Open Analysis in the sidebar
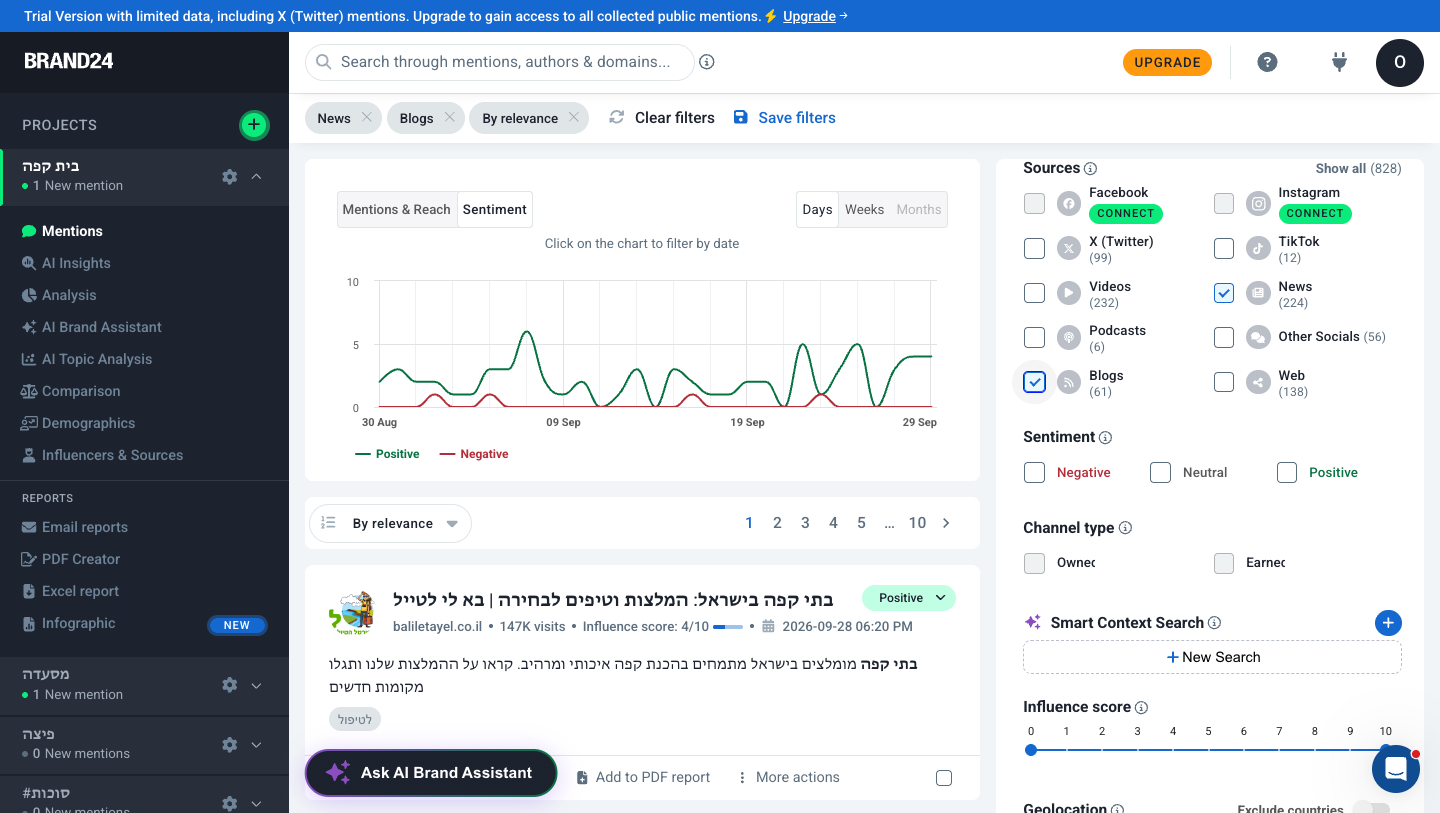The image size is (1440, 813). tap(69, 295)
